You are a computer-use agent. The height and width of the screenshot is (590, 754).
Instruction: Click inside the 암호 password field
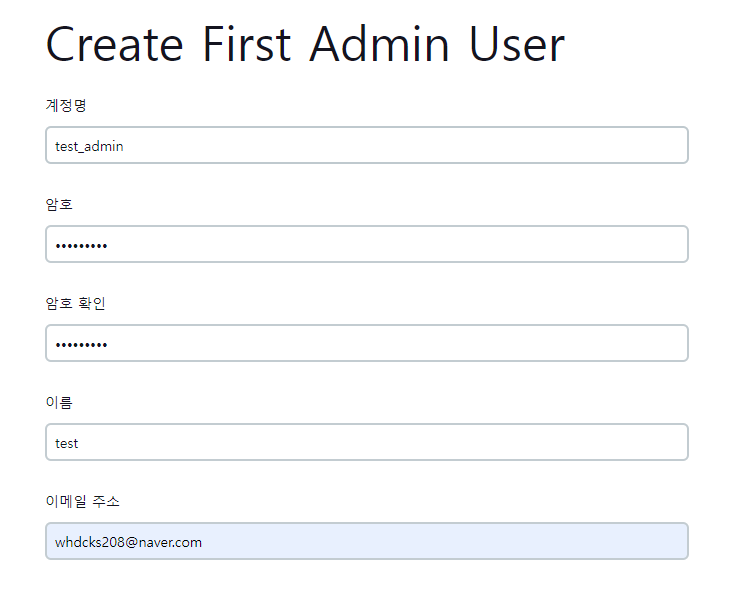(x=367, y=244)
